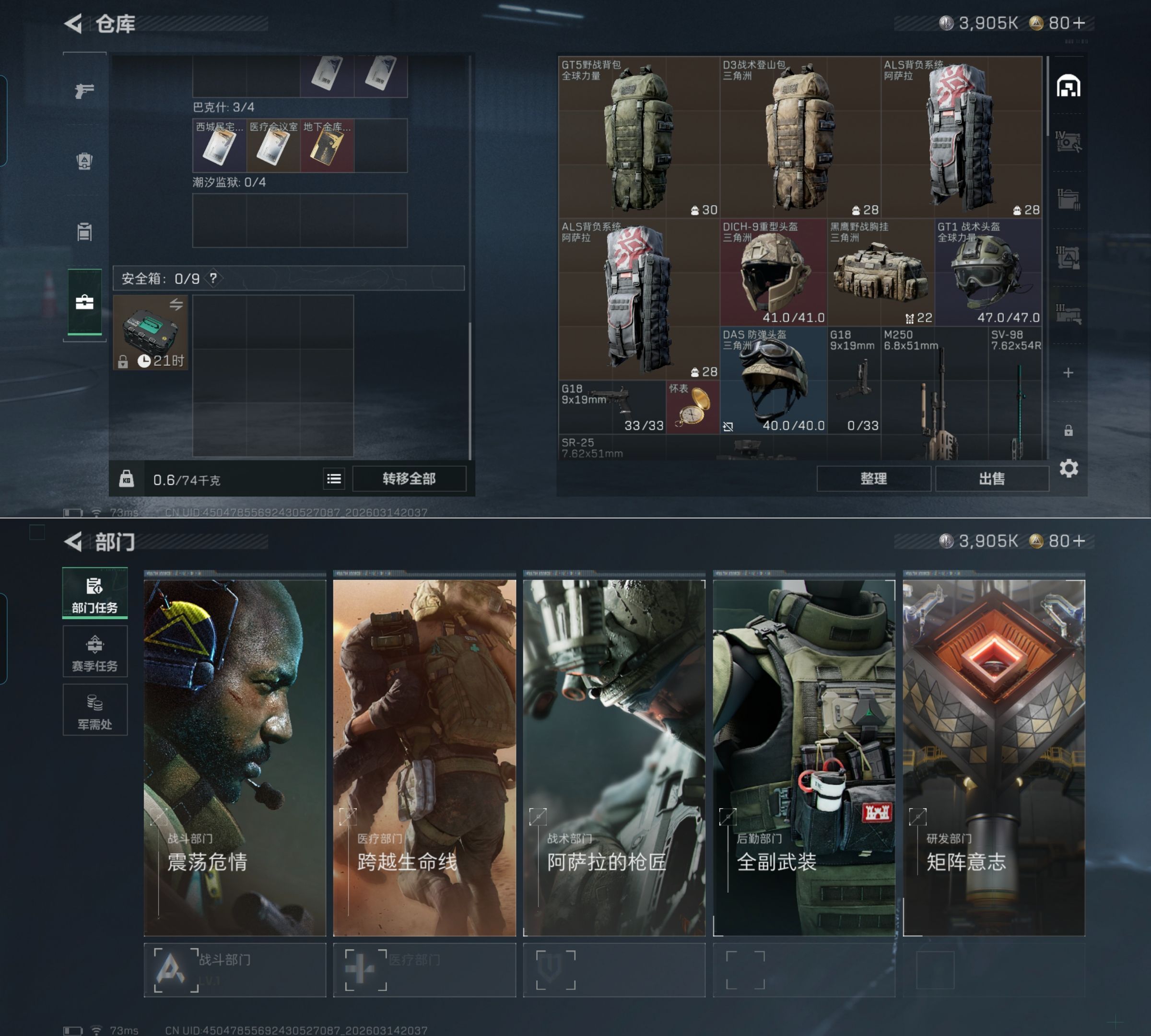
Task: Click the locked storage slot padlock
Action: [1068, 431]
